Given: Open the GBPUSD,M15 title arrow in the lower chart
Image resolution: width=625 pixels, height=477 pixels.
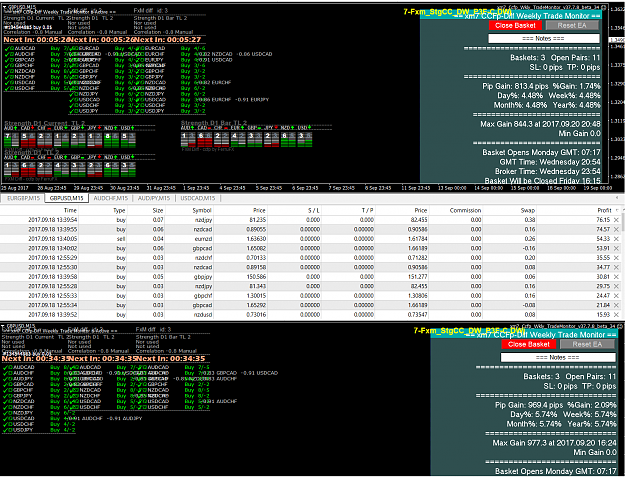Looking at the screenshot, I should click(3, 326).
